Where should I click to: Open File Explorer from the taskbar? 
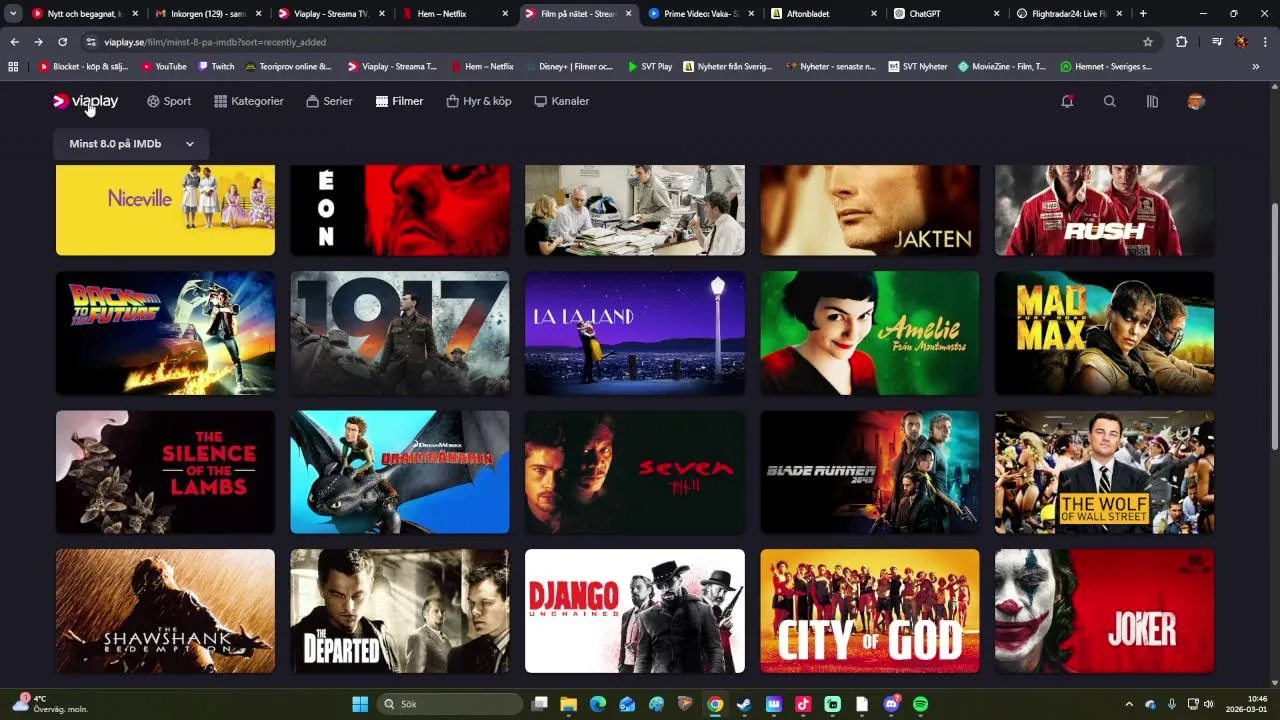(568, 704)
